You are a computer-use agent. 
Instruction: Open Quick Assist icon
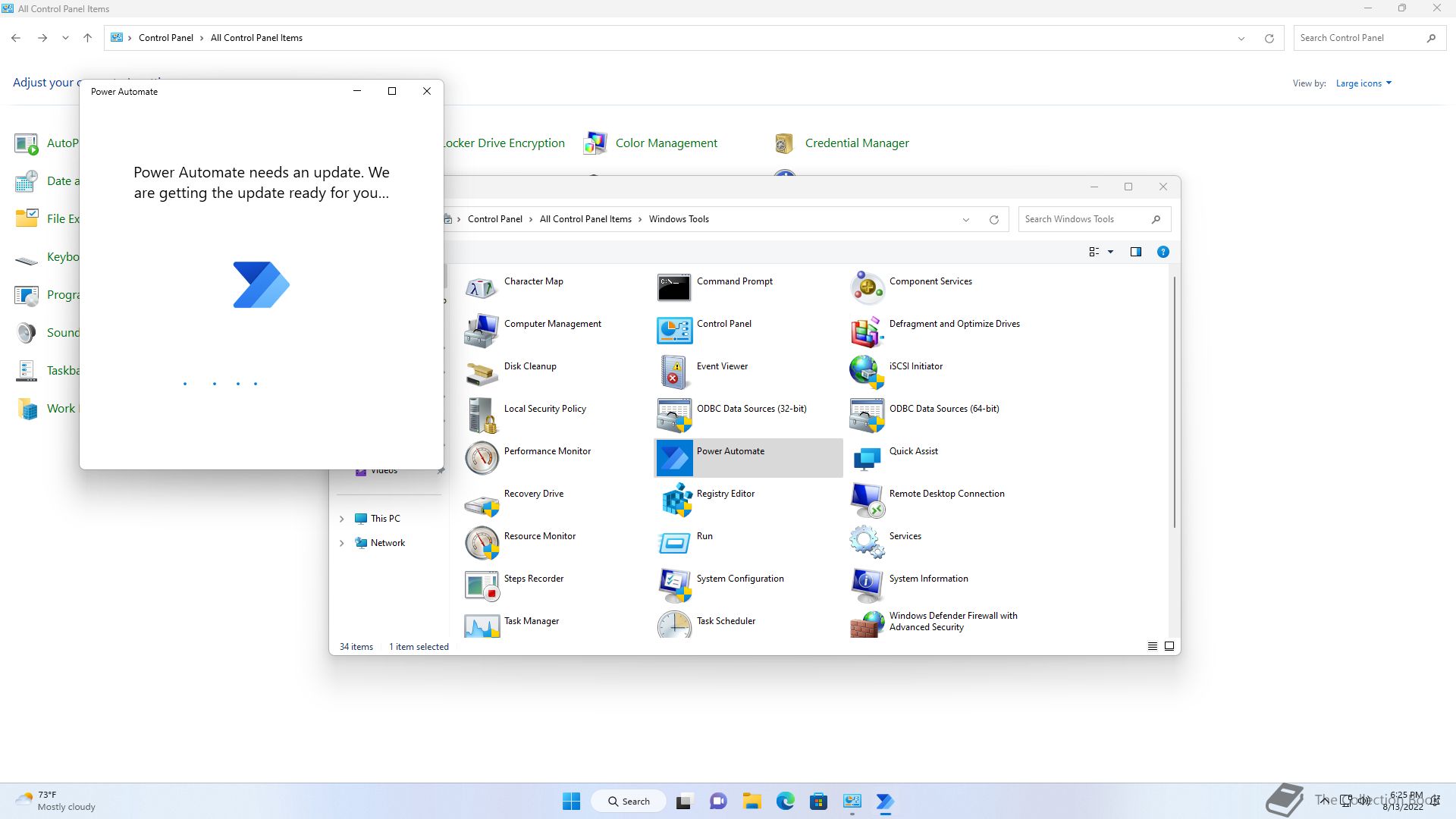tap(867, 457)
